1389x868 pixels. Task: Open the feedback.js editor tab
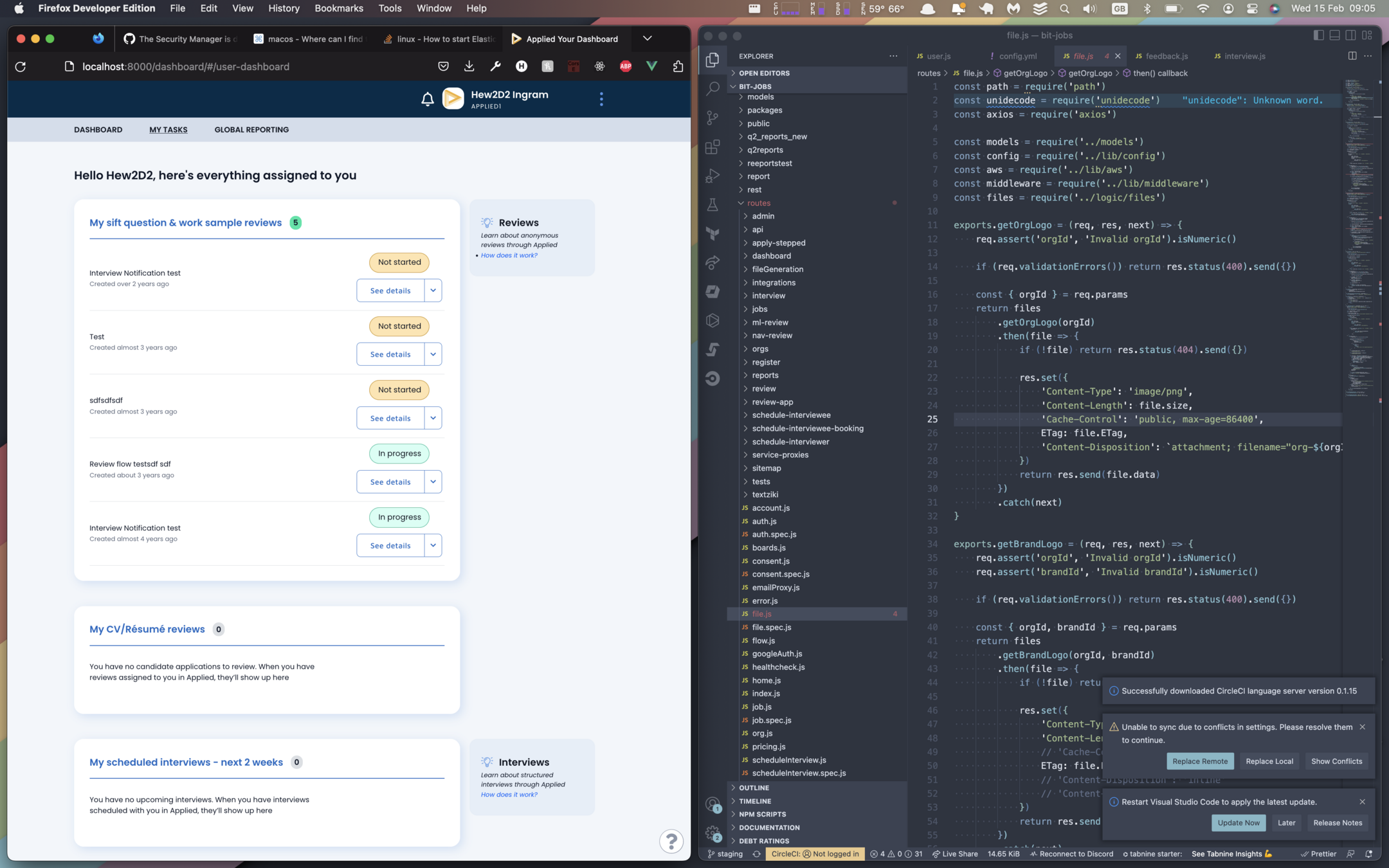[x=1166, y=56]
